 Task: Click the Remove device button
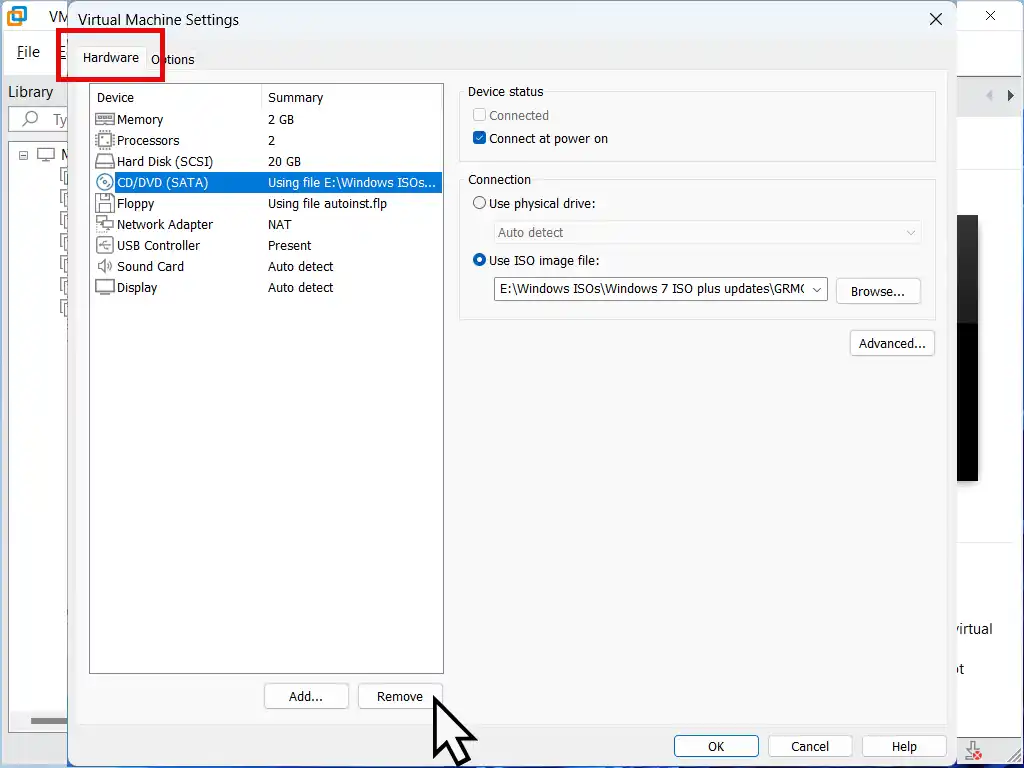tap(400, 696)
